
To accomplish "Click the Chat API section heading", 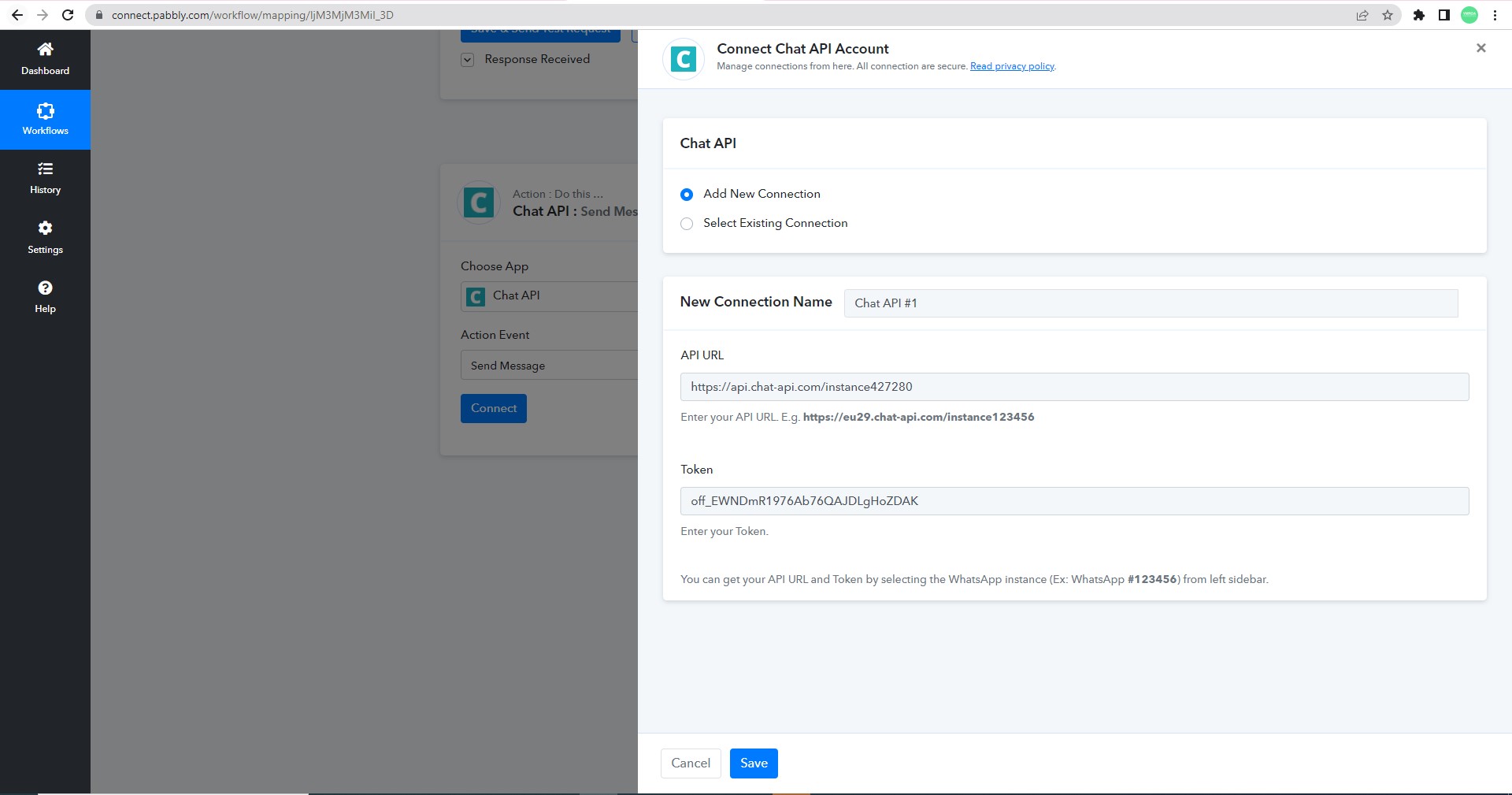I will [x=708, y=143].
